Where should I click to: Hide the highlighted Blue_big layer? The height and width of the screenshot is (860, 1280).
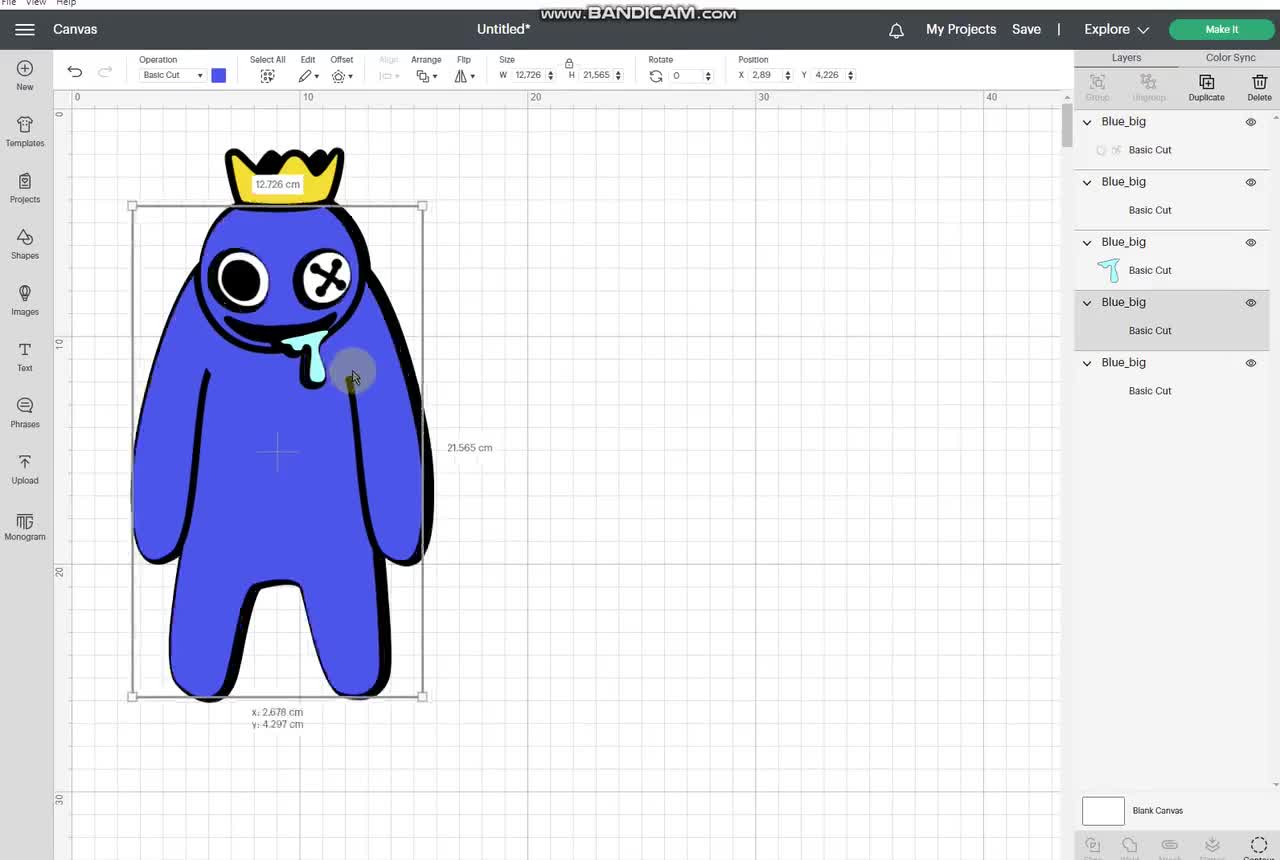point(1251,302)
